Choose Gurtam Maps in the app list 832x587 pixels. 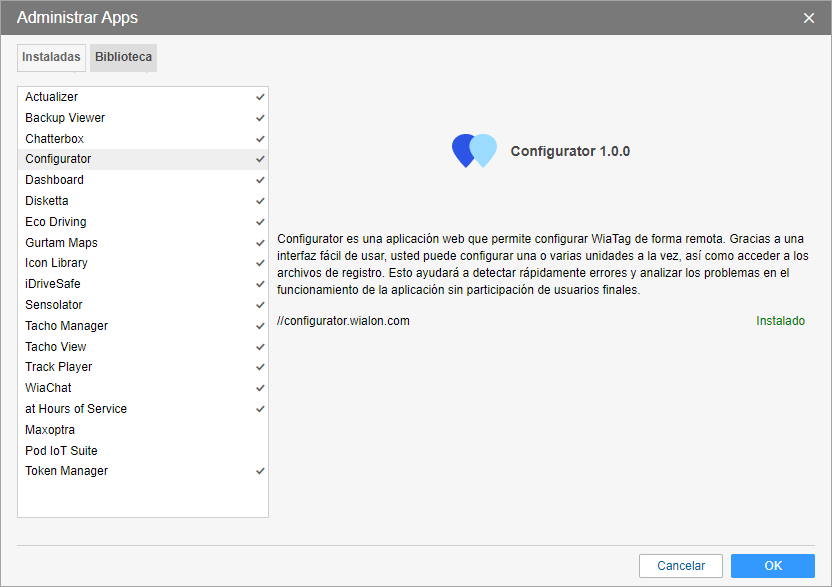61,243
